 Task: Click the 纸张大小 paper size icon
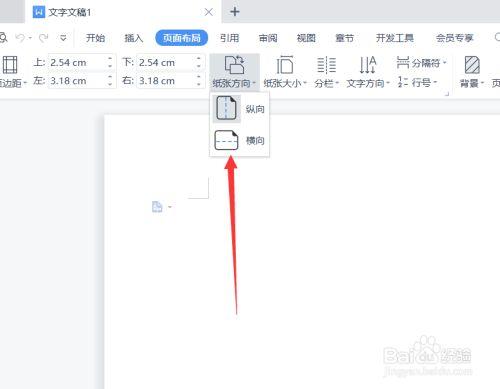tap(284, 65)
